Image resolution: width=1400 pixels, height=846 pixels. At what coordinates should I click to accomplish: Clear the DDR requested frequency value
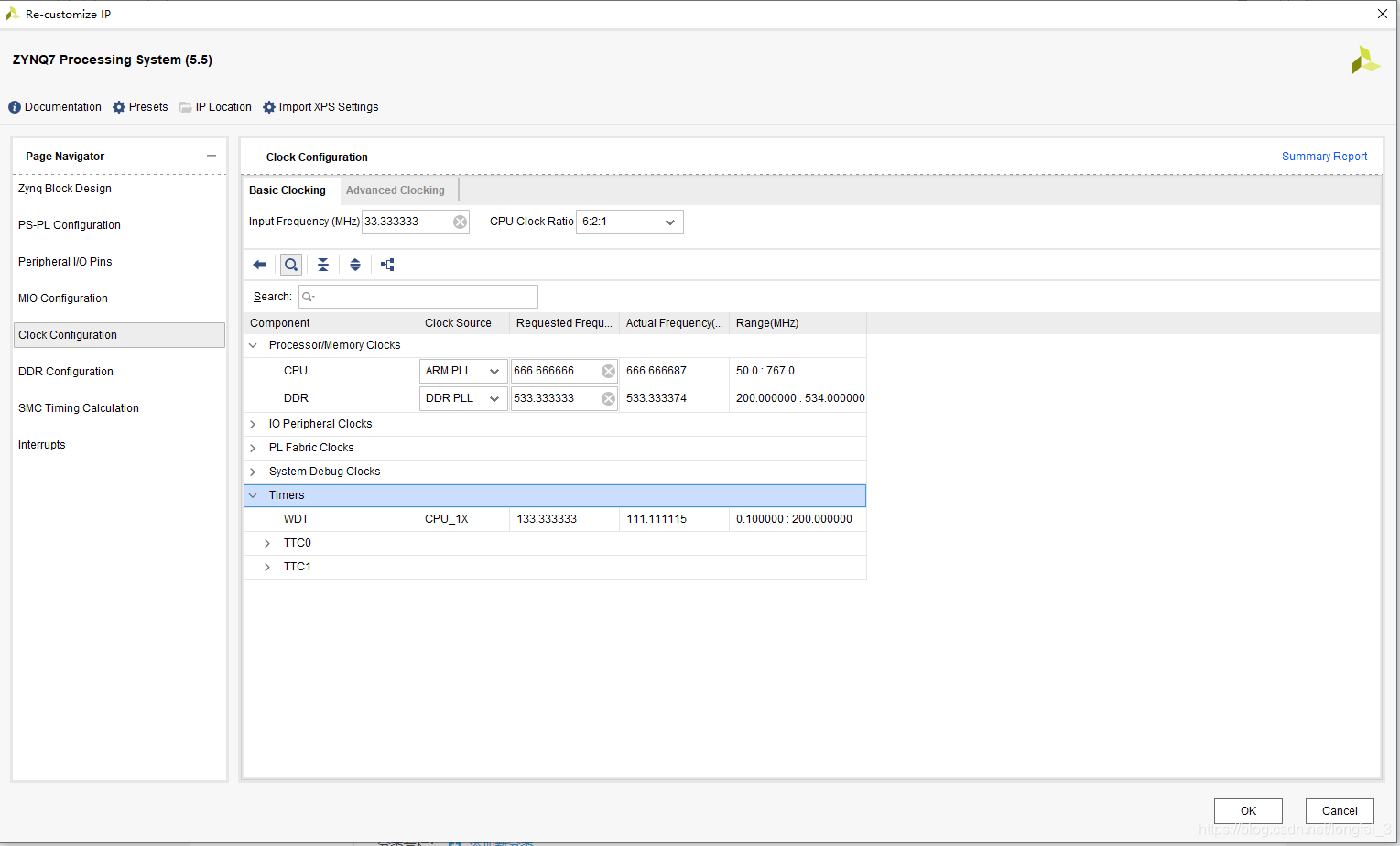click(x=608, y=398)
